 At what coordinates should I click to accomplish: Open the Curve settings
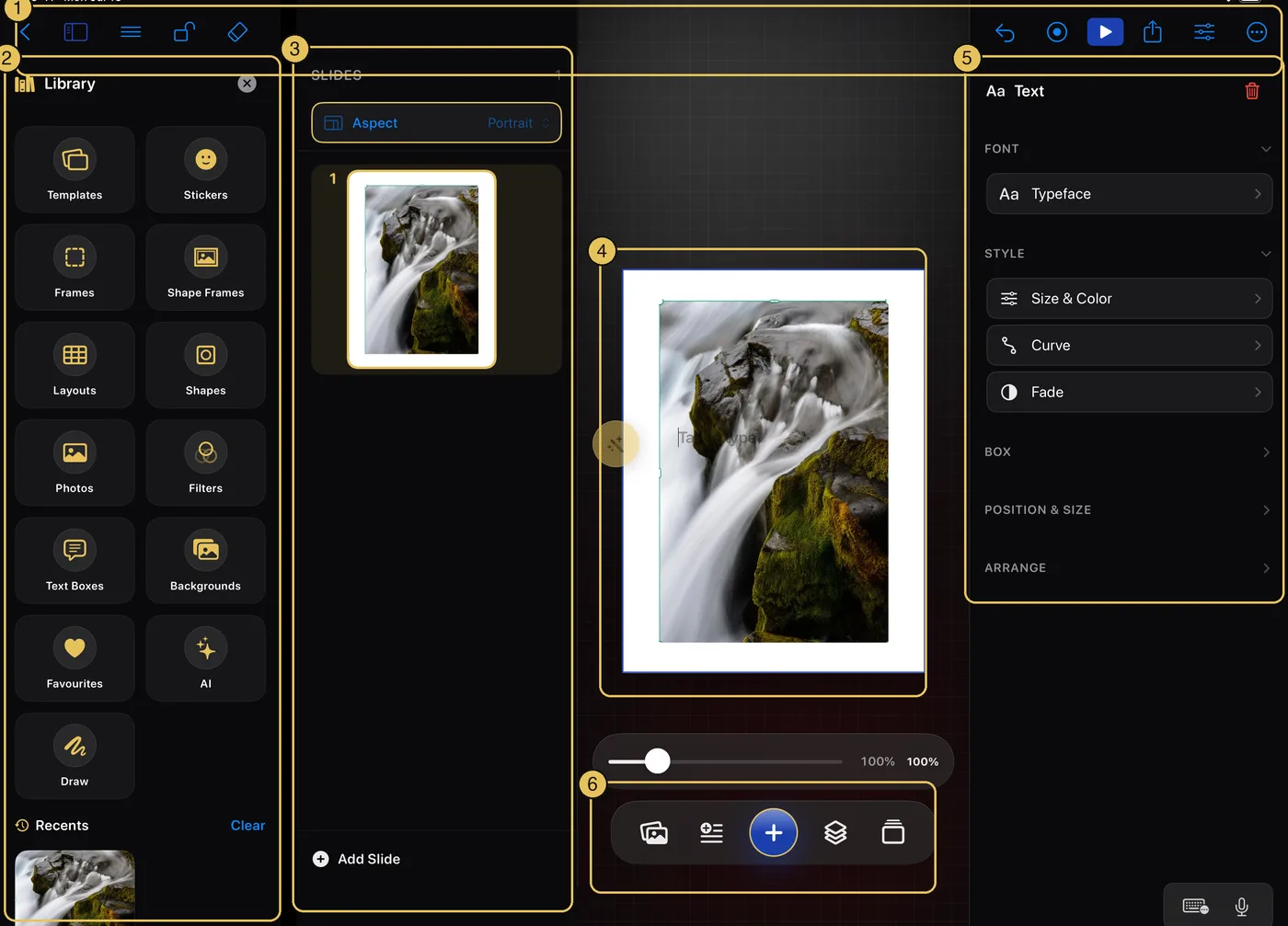point(1130,346)
